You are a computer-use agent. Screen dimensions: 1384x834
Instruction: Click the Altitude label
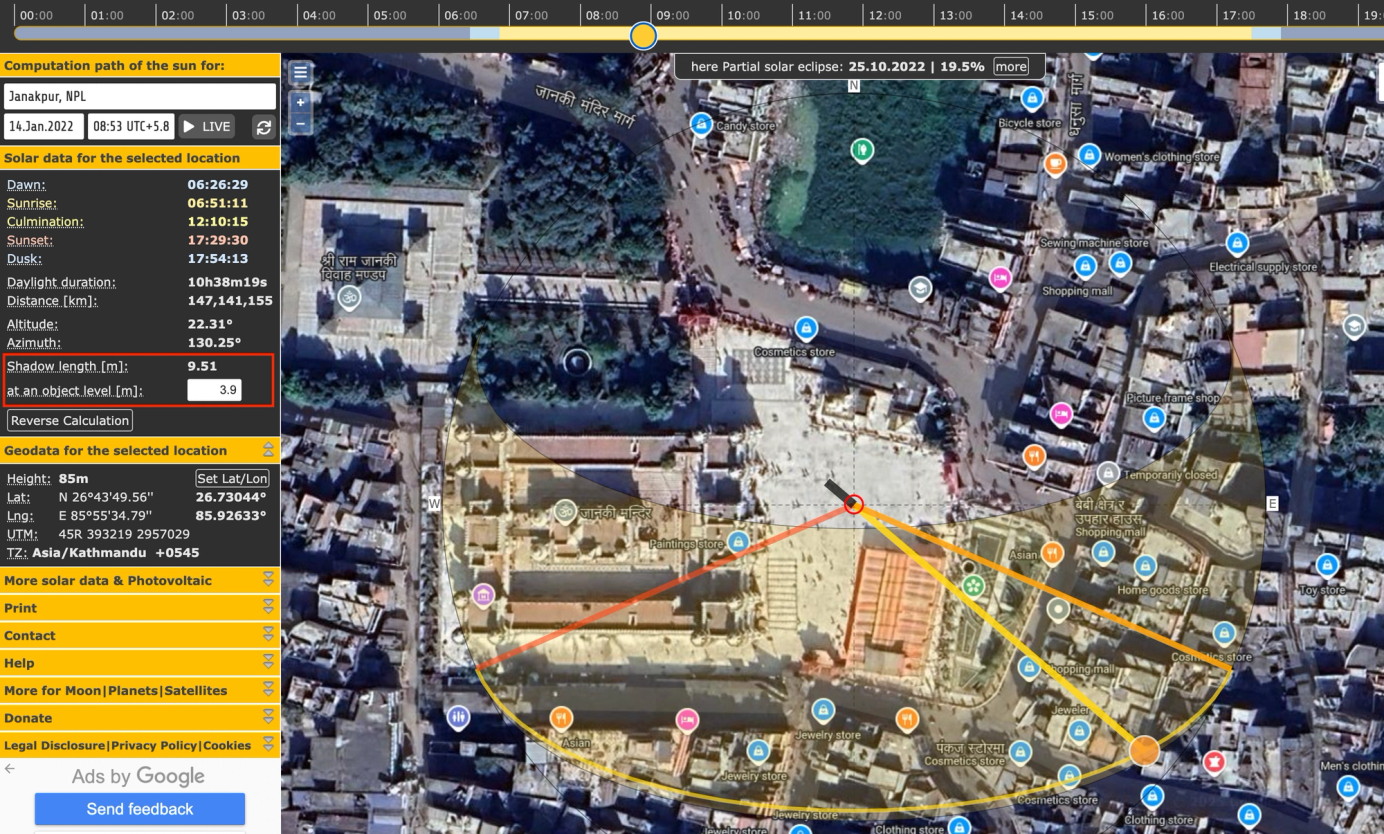(x=32, y=325)
